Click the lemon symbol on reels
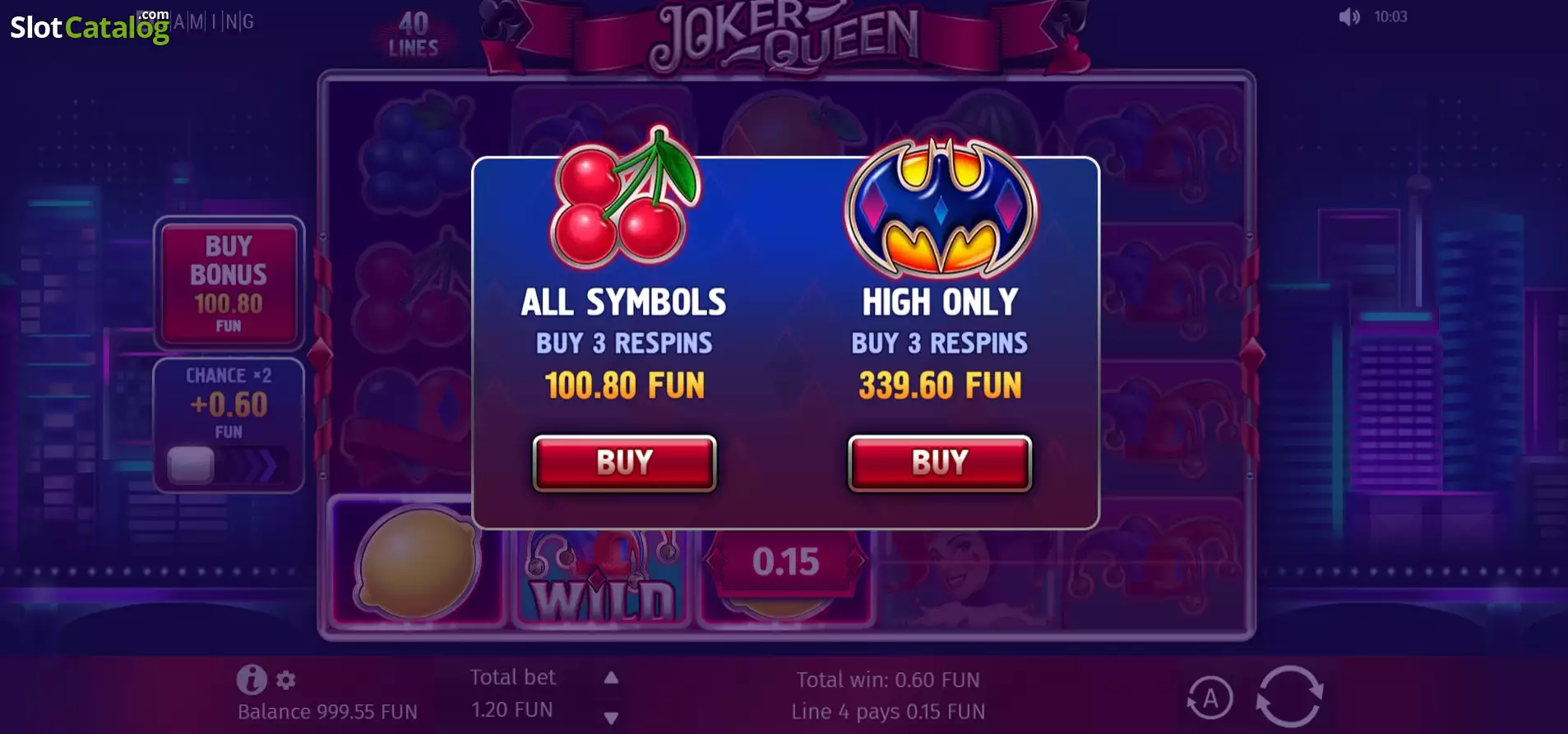1568x734 pixels. tap(417, 564)
